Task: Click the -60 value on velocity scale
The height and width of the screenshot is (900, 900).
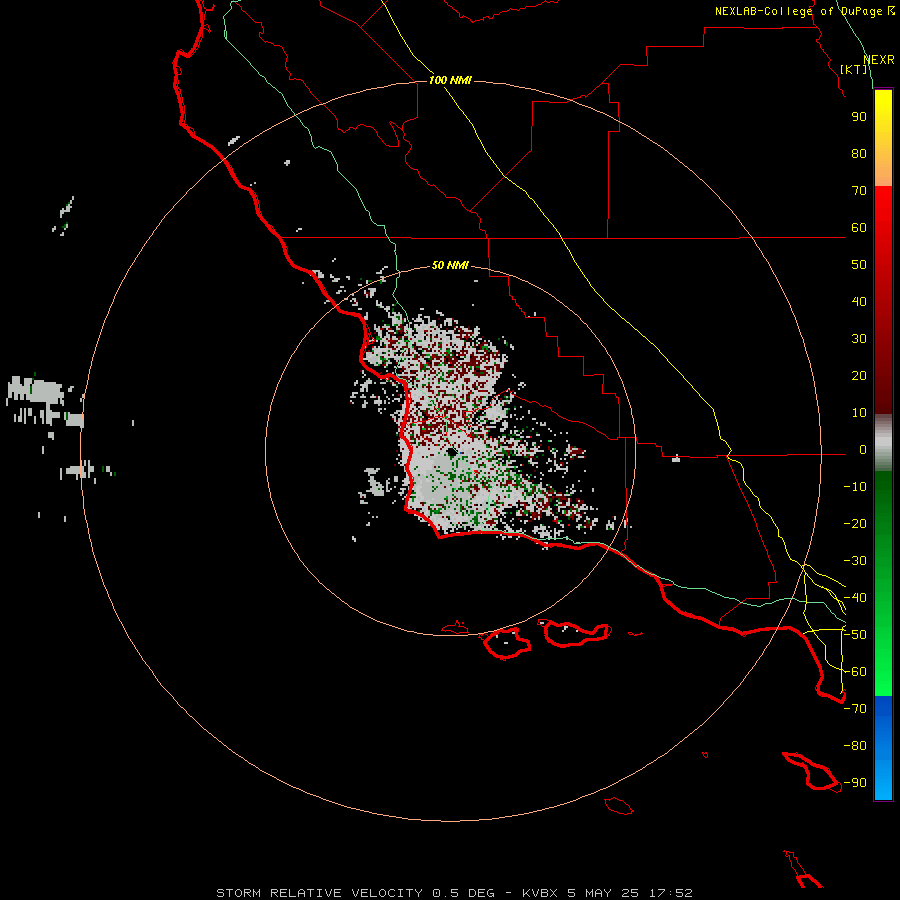Action: click(855, 672)
